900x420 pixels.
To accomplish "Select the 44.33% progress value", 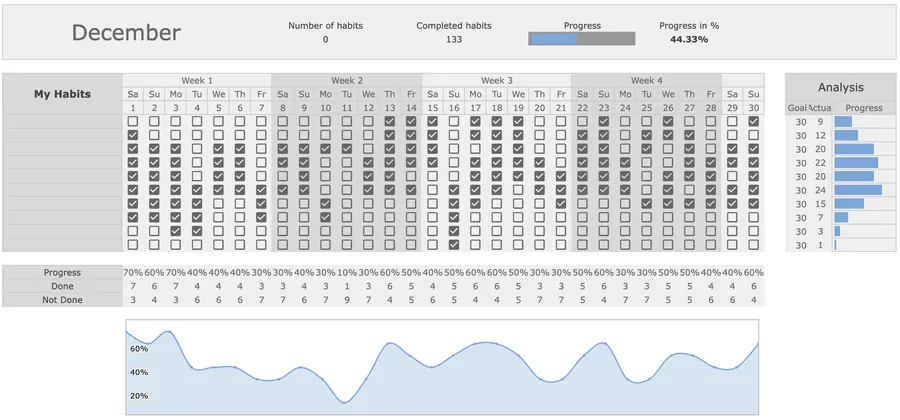I will (x=689, y=40).
